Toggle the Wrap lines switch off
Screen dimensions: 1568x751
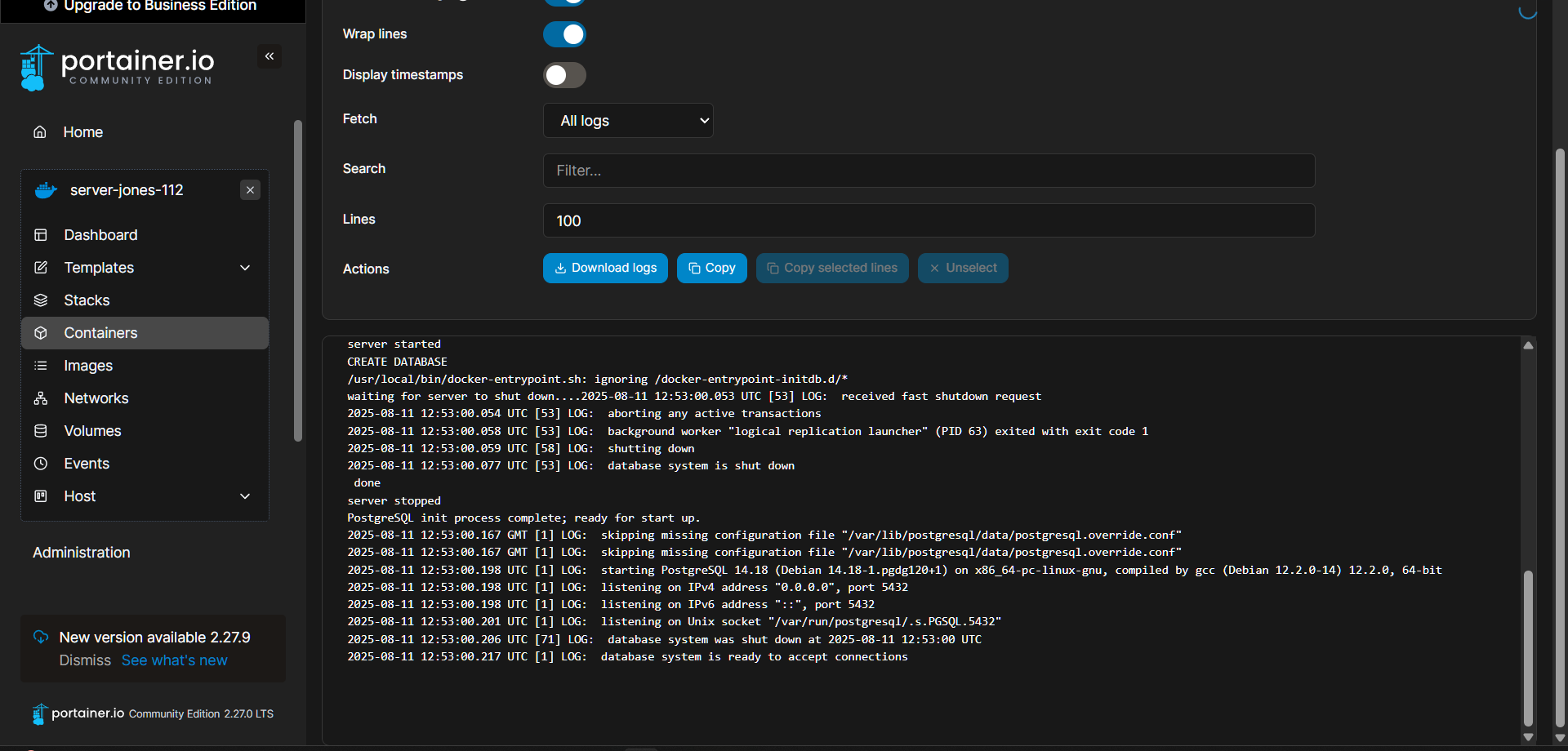coord(564,34)
